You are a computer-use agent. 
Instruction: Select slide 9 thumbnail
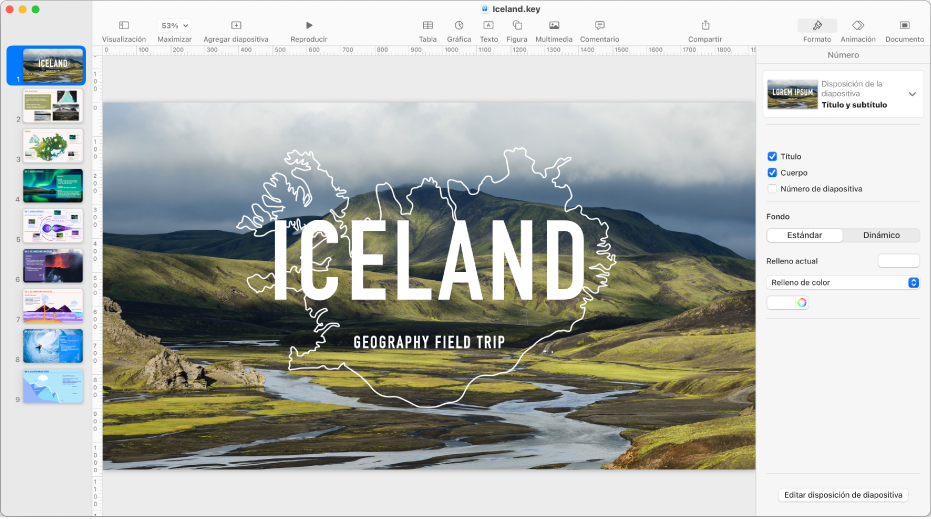tap(53, 387)
